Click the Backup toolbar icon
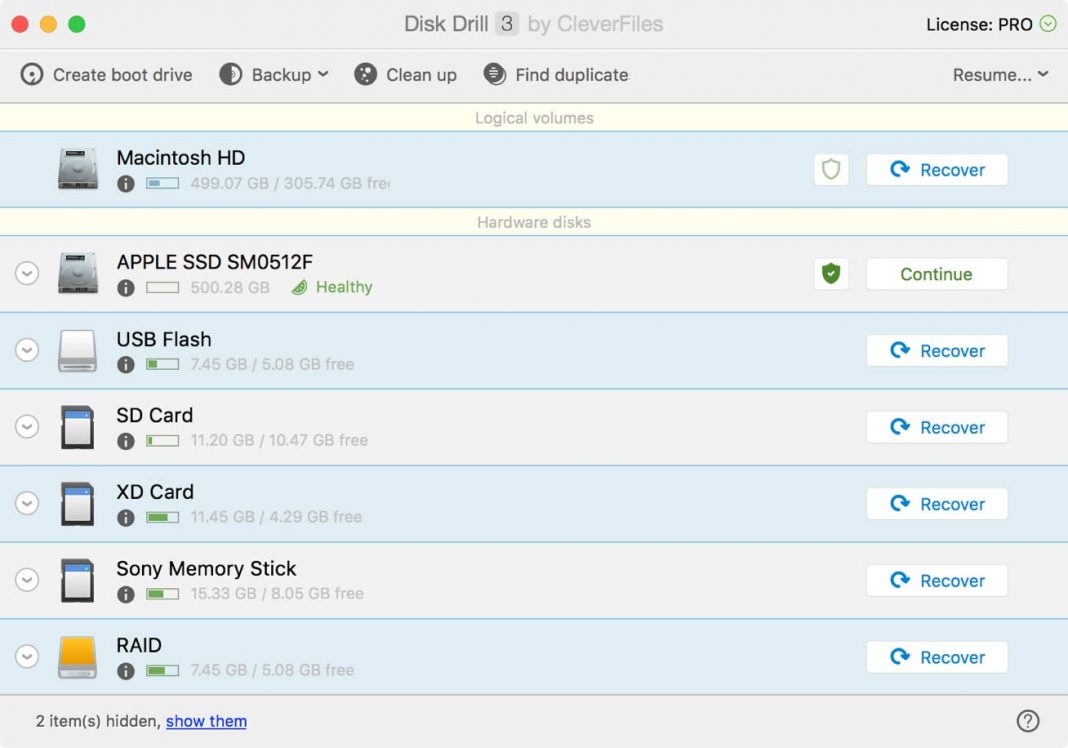Image resolution: width=1068 pixels, height=748 pixels. [x=231, y=74]
